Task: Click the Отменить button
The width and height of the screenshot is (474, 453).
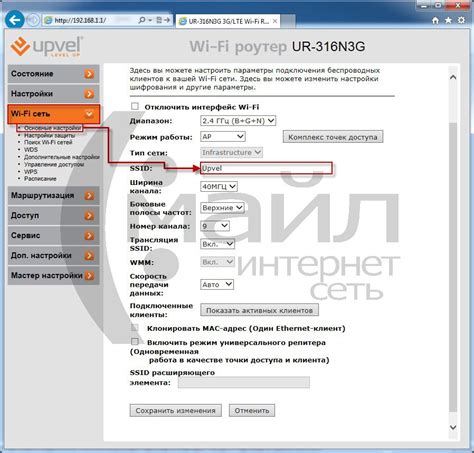Action: click(252, 410)
